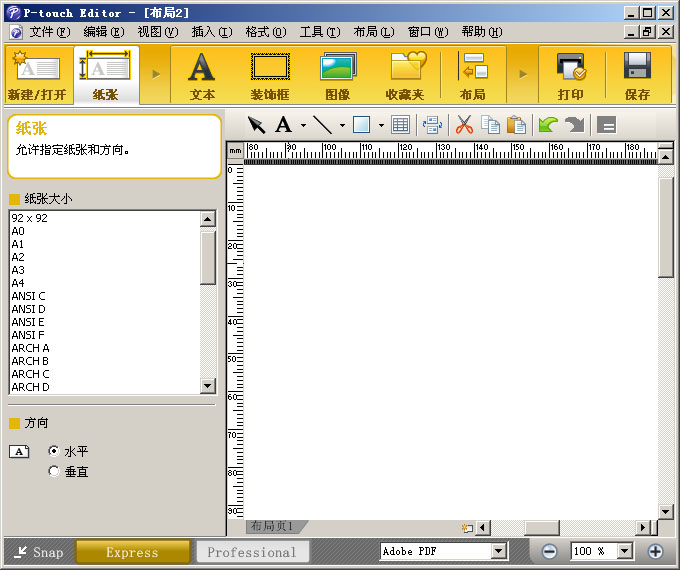Click the new layout page icon
680x570 pixels.
pyautogui.click(x=467, y=528)
